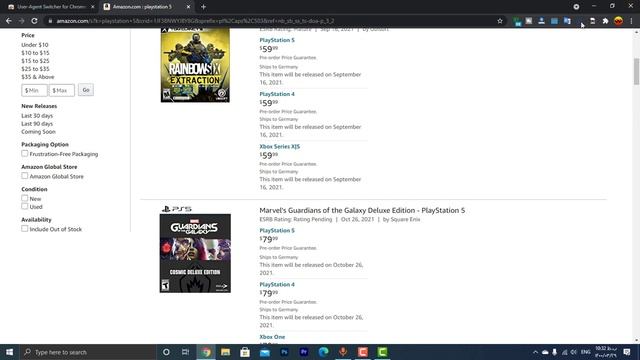Show hidden system tray icons
Viewport: 640px width, 360px height.
(x=535, y=352)
